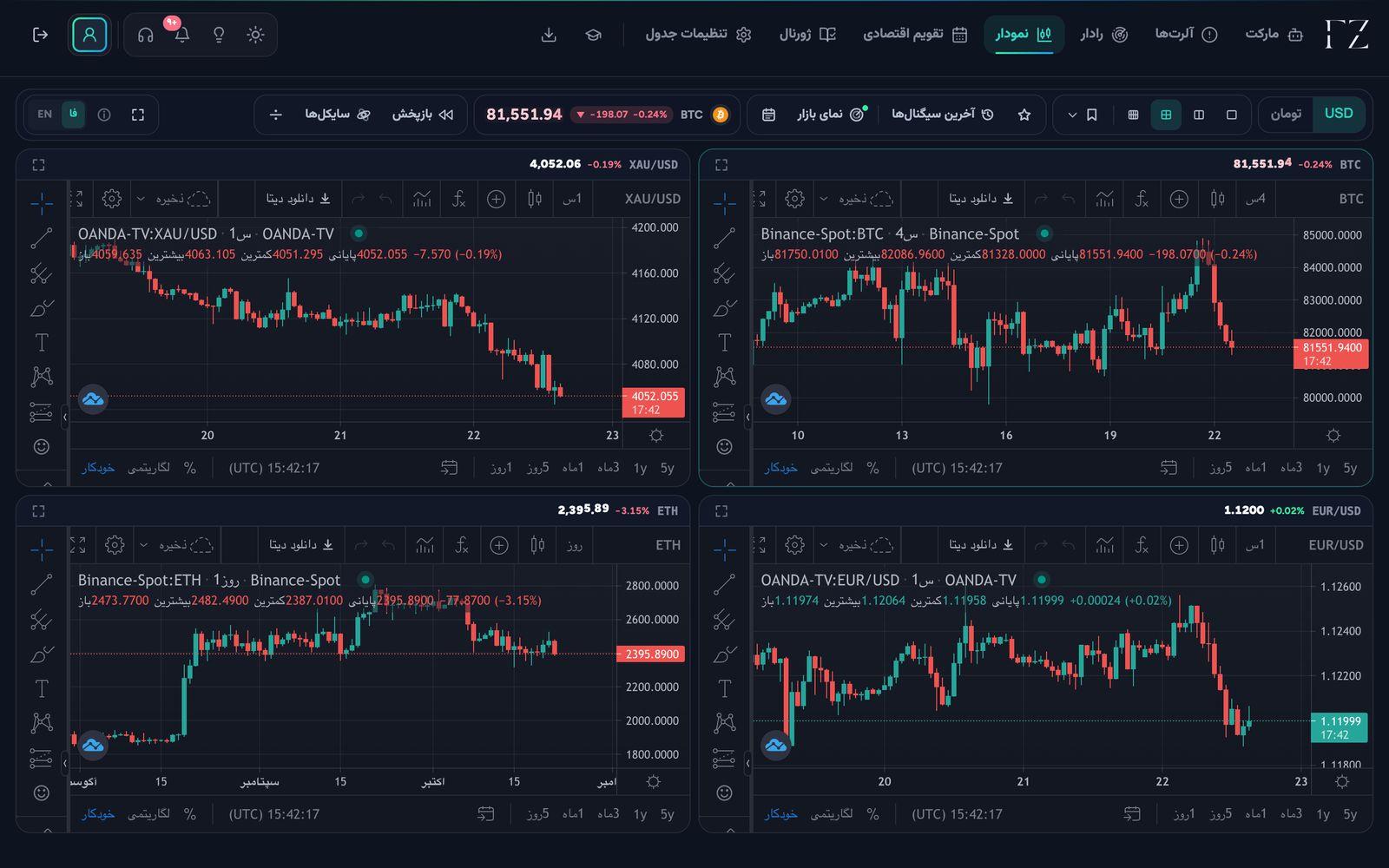The width and height of the screenshot is (1389, 868).
Task: Select 5y range in EUR/USD chart
Action: click(x=1350, y=814)
